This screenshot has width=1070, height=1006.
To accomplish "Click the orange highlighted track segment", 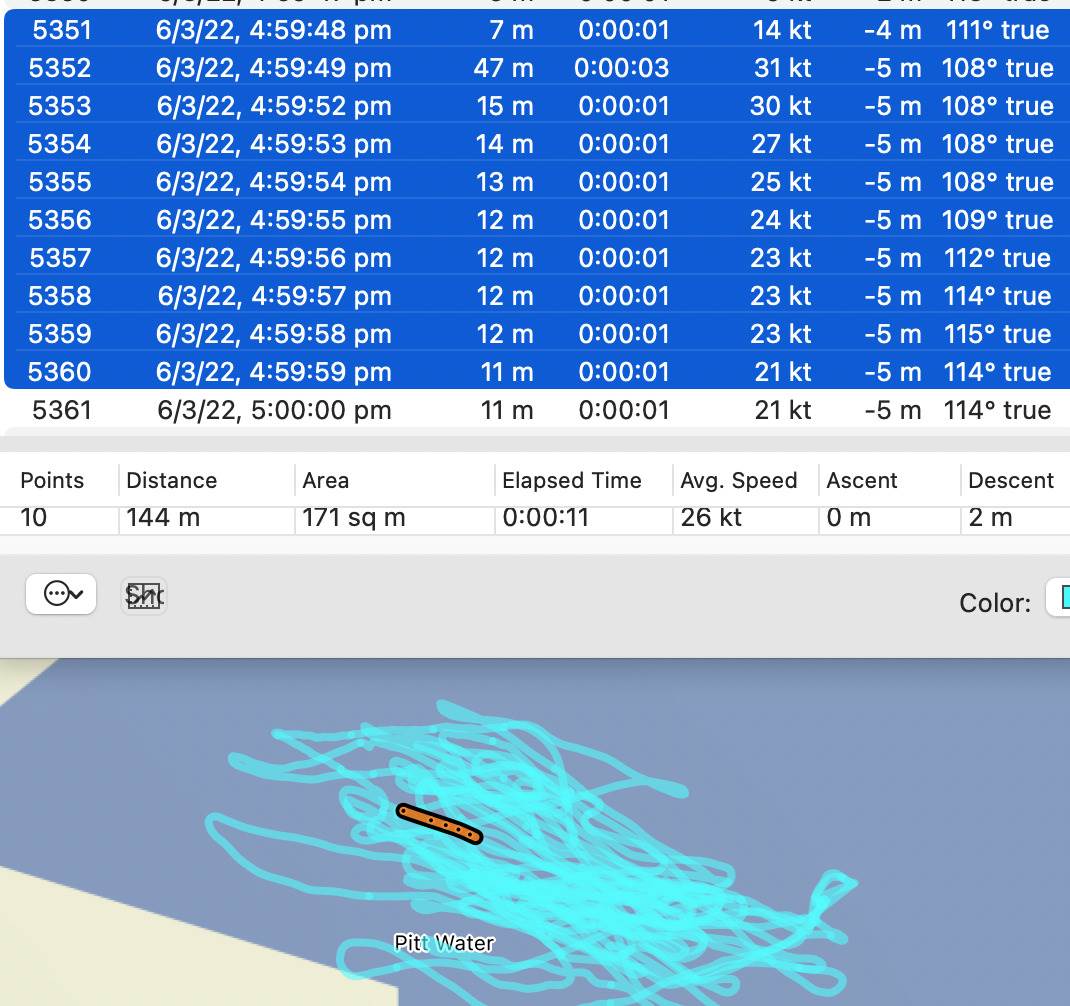I will click(439, 823).
